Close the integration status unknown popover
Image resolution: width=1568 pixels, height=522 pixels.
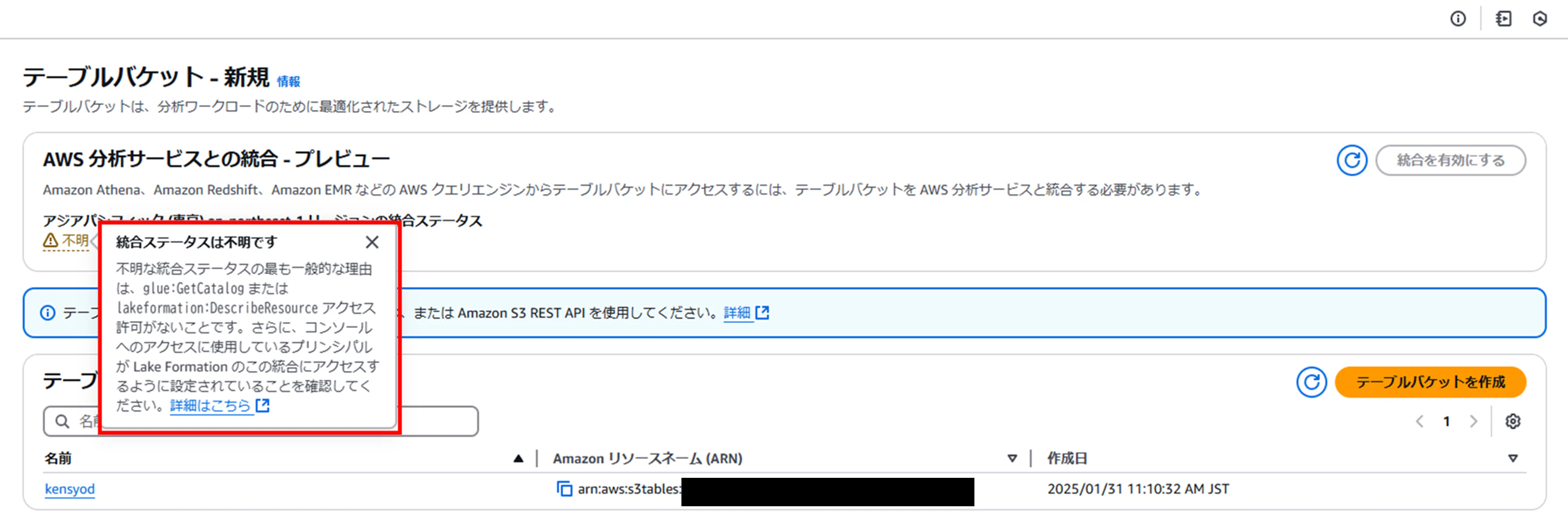click(372, 242)
